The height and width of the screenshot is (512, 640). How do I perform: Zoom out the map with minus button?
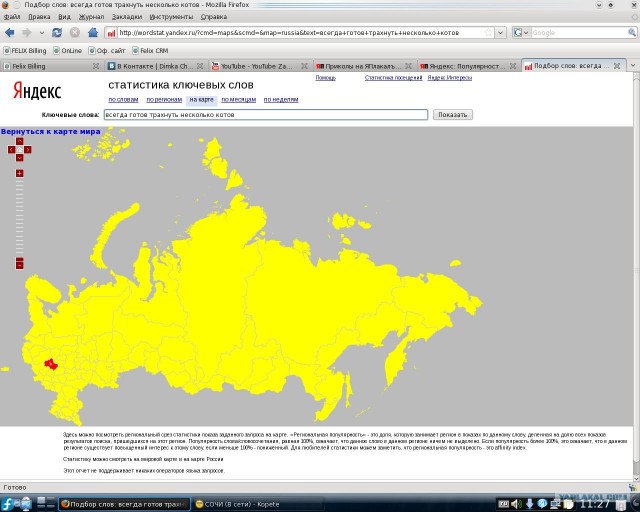[20, 265]
